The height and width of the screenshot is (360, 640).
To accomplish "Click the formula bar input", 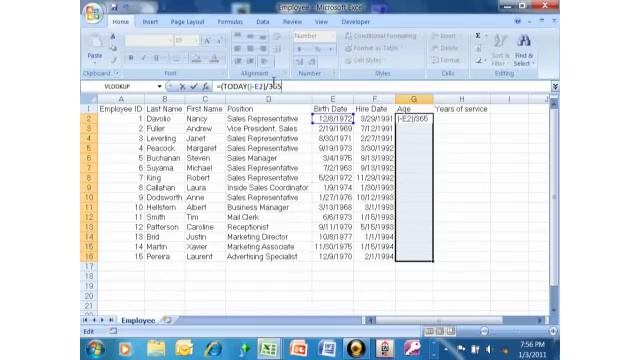I will click(x=382, y=87).
